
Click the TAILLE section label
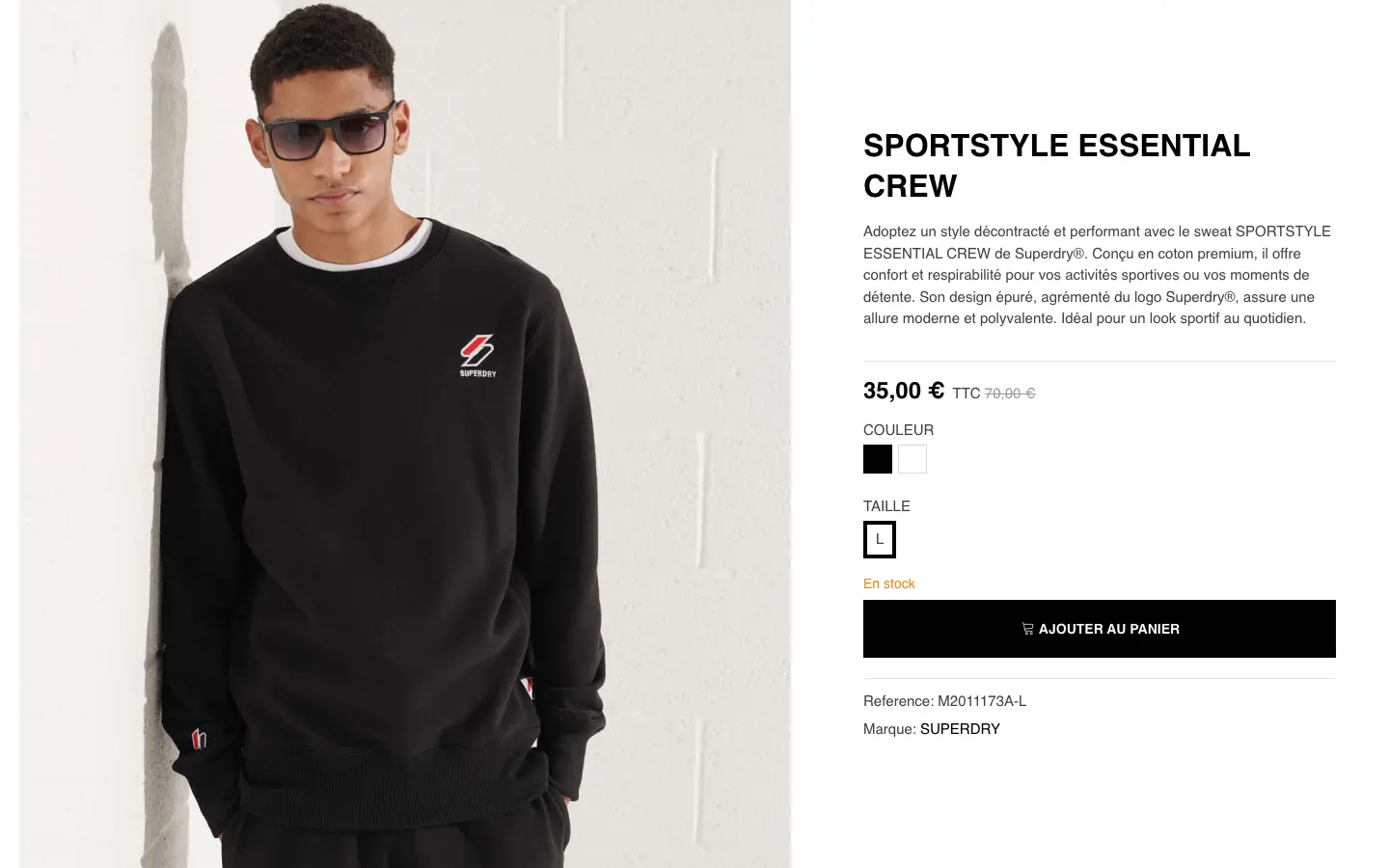point(886,506)
